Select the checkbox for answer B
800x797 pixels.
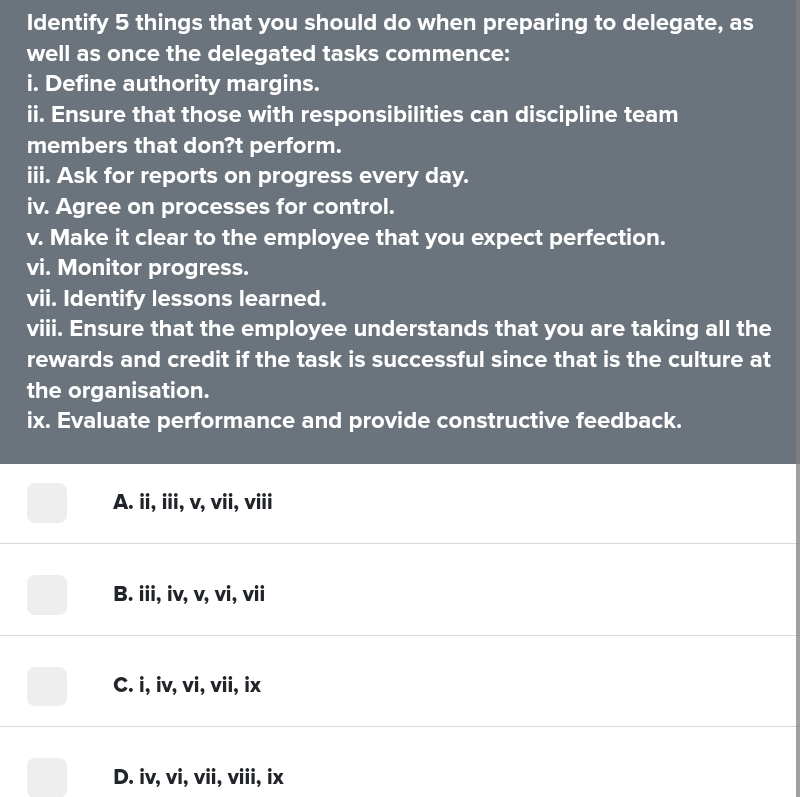(x=46, y=595)
